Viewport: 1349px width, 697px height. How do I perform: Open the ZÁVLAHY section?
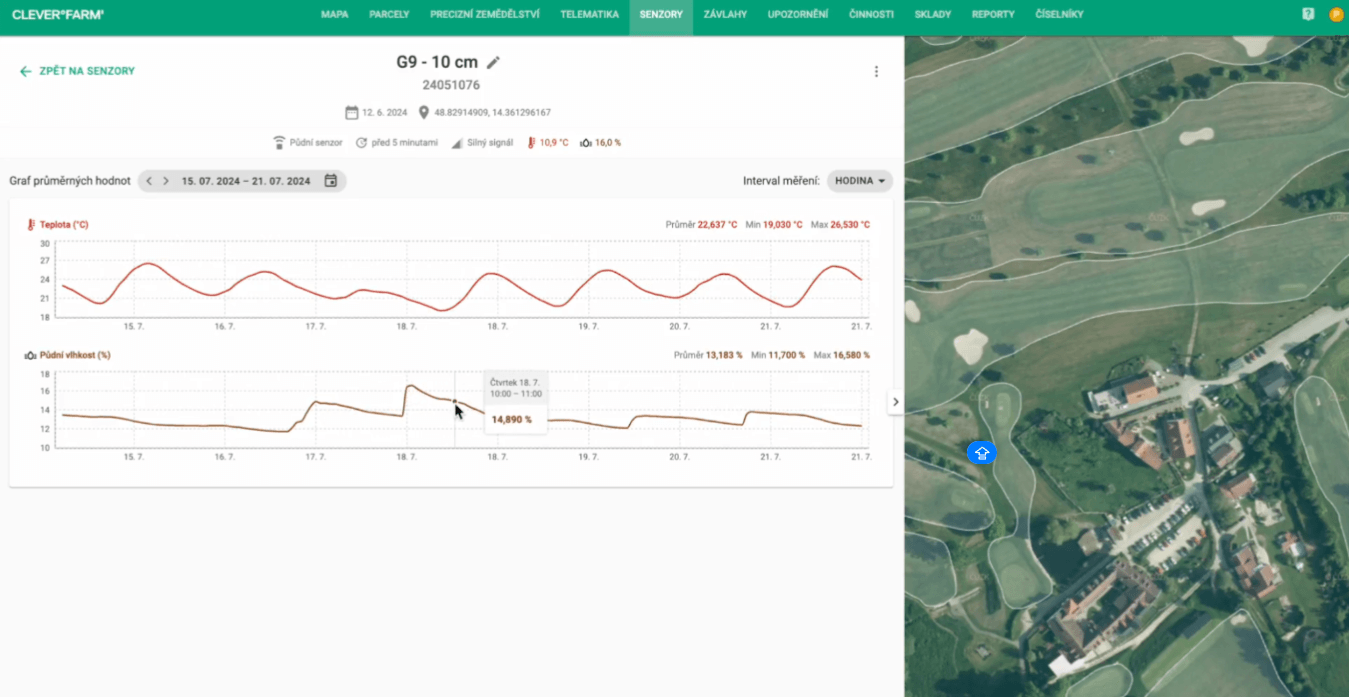click(725, 15)
